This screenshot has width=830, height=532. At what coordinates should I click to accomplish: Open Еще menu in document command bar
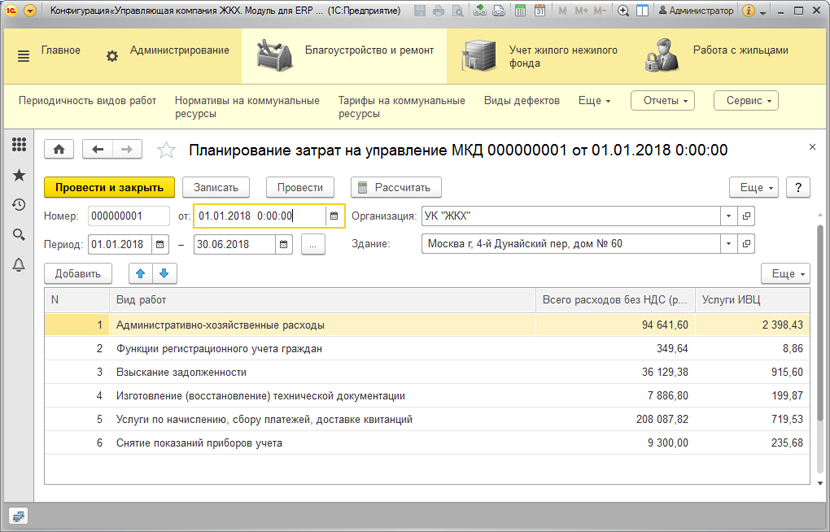tap(754, 187)
